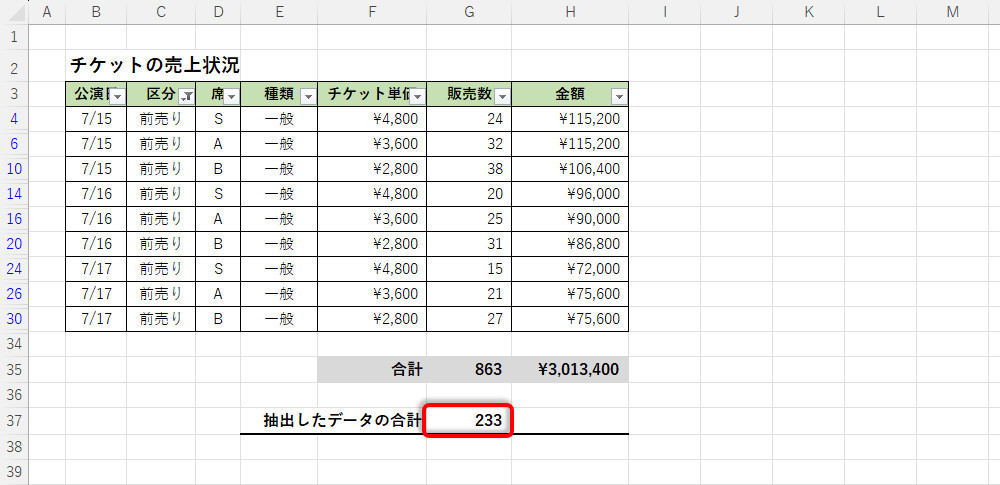
Task: Open the 販売数 column filter dropdown
Action: click(x=503, y=96)
